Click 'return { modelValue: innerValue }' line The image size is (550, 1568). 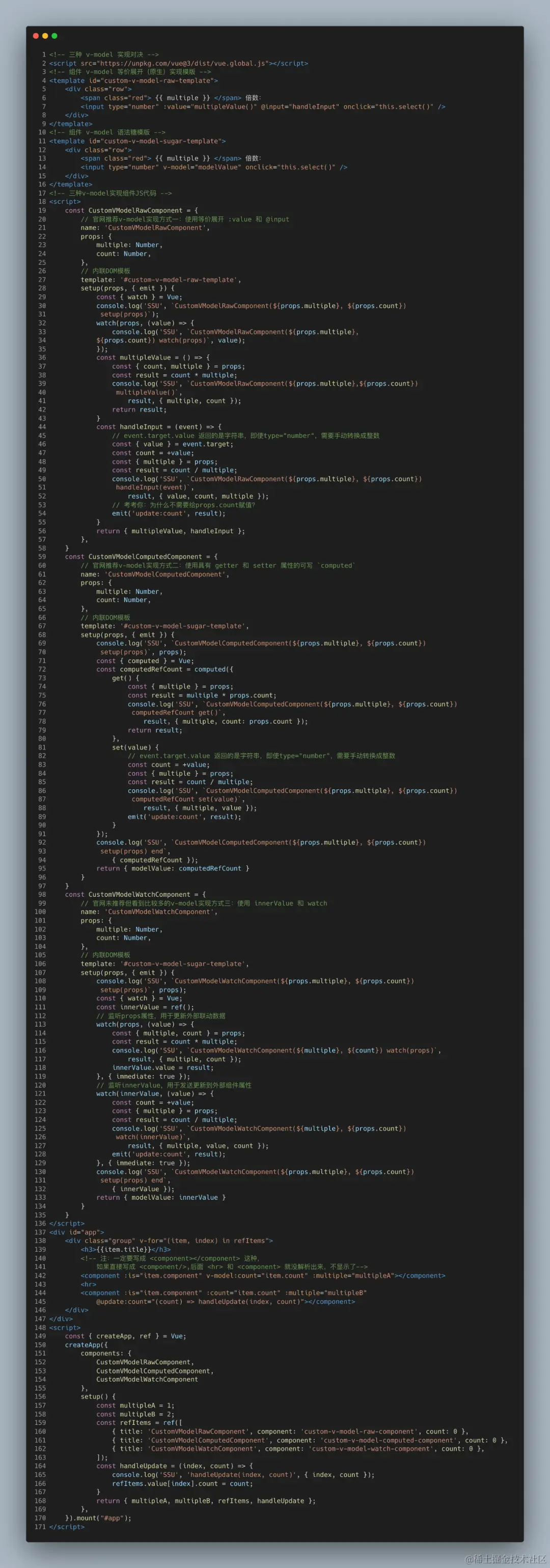pyautogui.click(x=160, y=1197)
